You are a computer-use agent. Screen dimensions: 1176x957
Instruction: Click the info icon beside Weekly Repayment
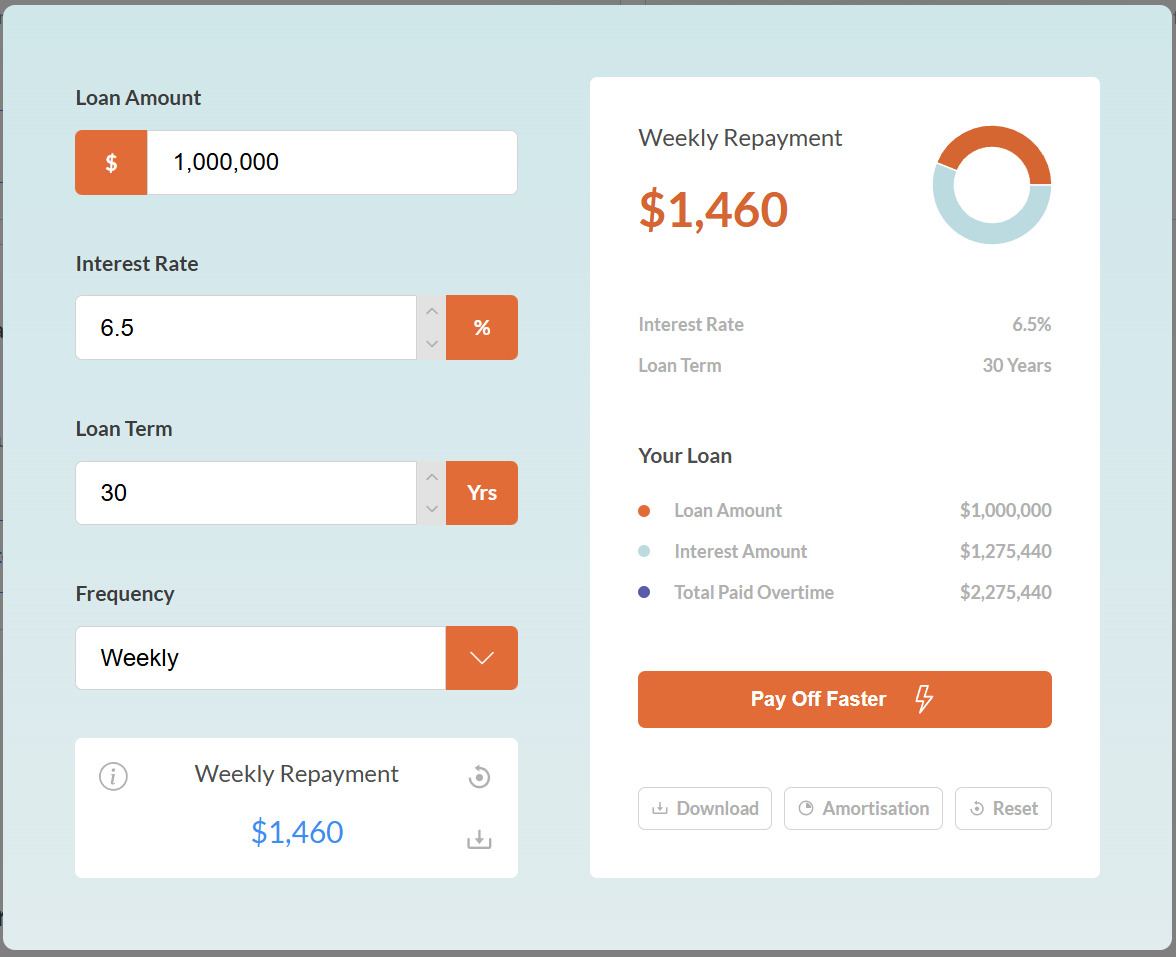(x=113, y=776)
